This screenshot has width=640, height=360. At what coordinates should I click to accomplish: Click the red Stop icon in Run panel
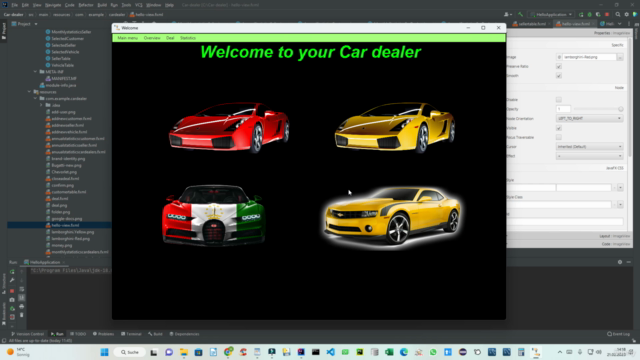point(12,291)
